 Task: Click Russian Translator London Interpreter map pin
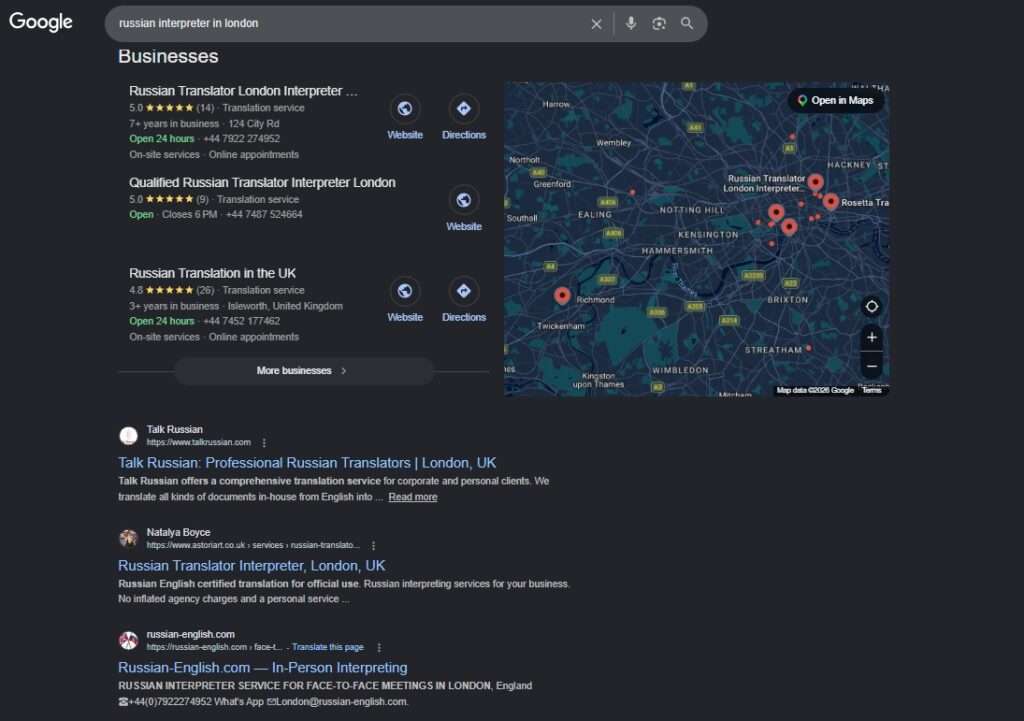pos(816,182)
